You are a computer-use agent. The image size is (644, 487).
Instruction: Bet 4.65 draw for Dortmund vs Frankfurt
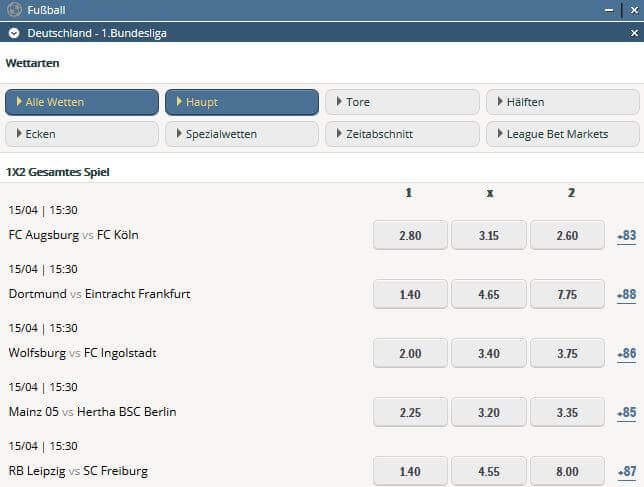(x=489, y=294)
